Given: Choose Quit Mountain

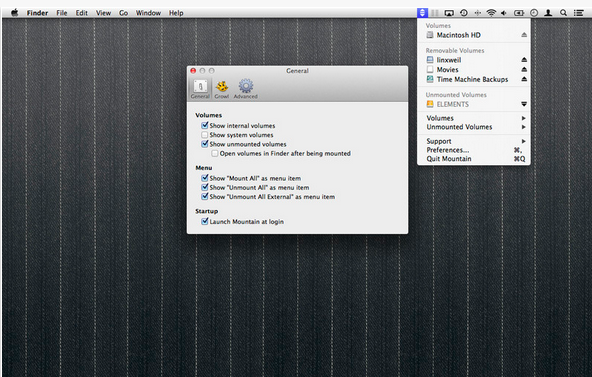Looking at the screenshot, I should point(474,159).
